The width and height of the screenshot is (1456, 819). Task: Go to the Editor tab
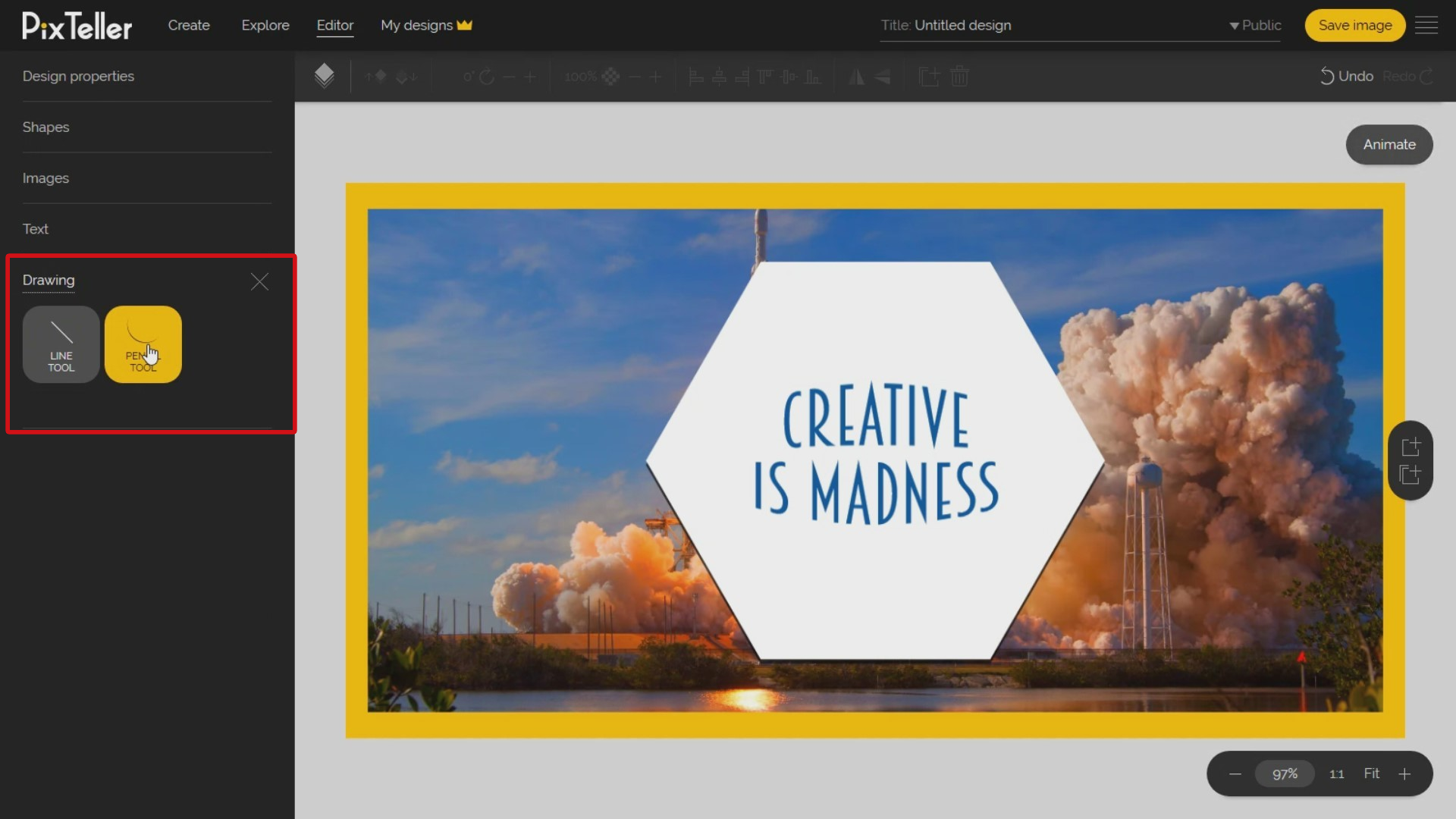click(335, 25)
